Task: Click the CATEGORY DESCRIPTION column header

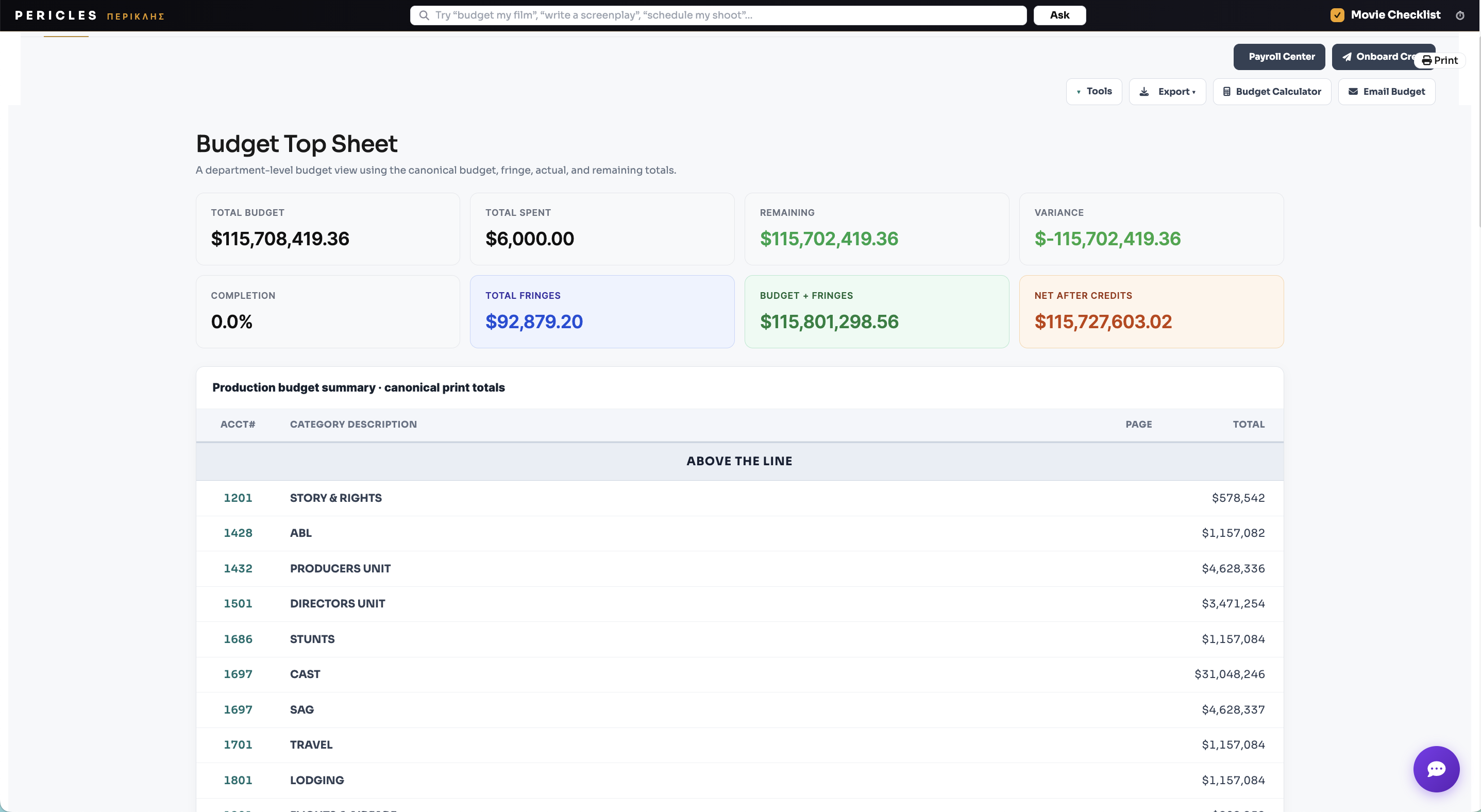Action: click(x=354, y=424)
